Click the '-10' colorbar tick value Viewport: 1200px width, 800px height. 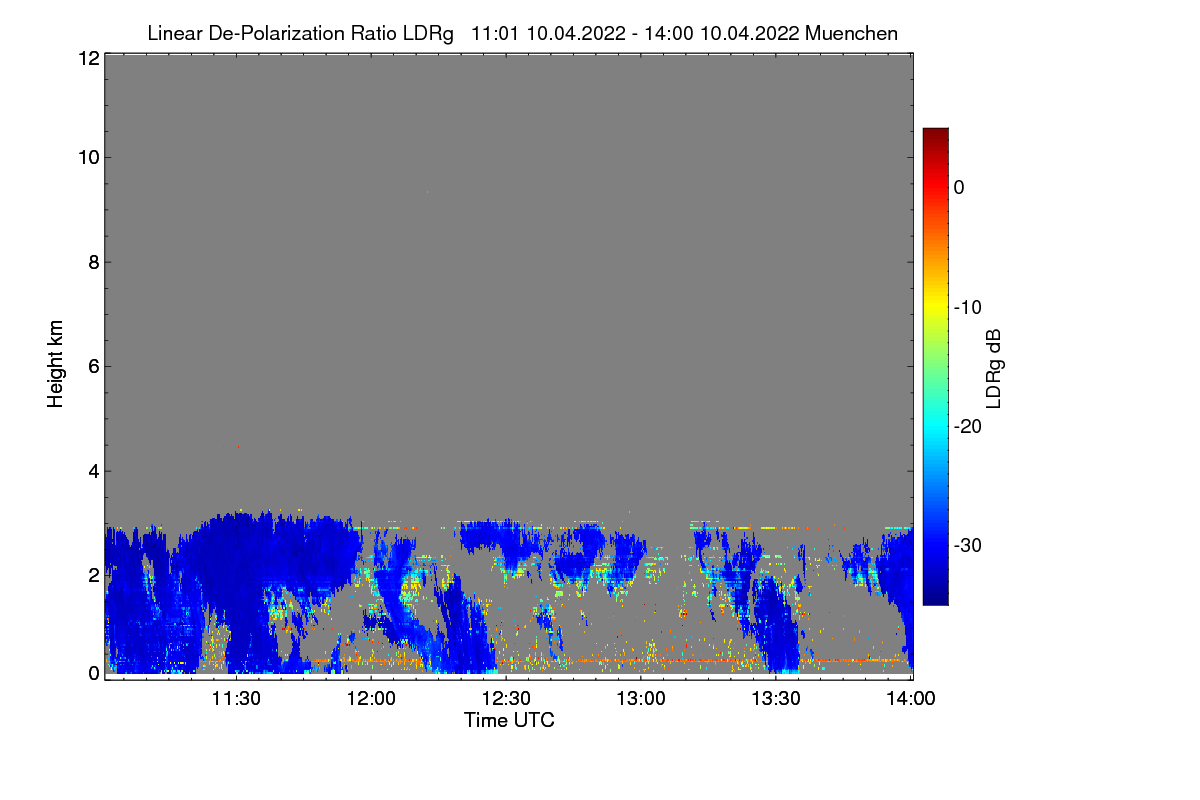969,307
